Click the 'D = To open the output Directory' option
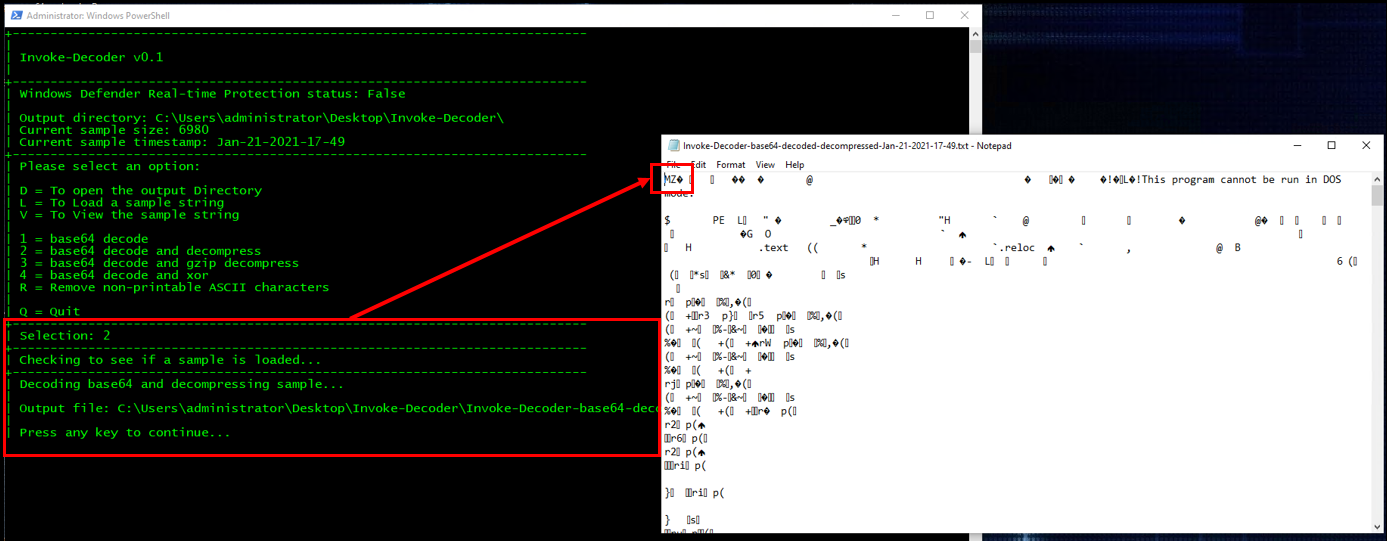Viewport: 1387px width, 541px height. coord(140,190)
